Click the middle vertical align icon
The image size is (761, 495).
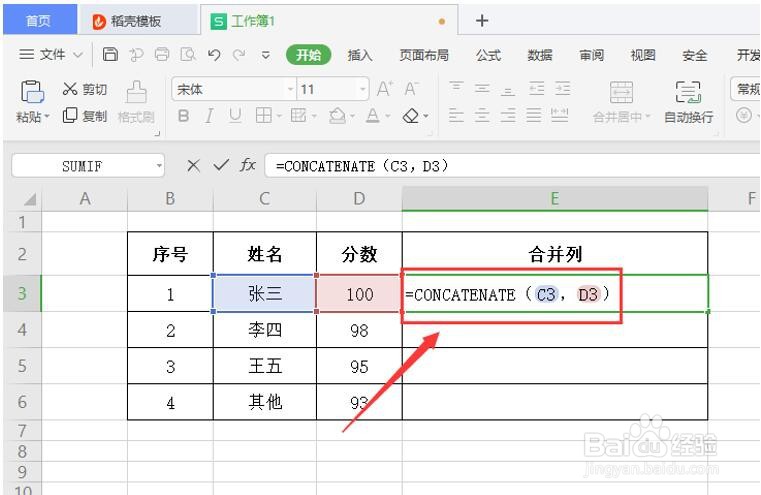point(482,88)
